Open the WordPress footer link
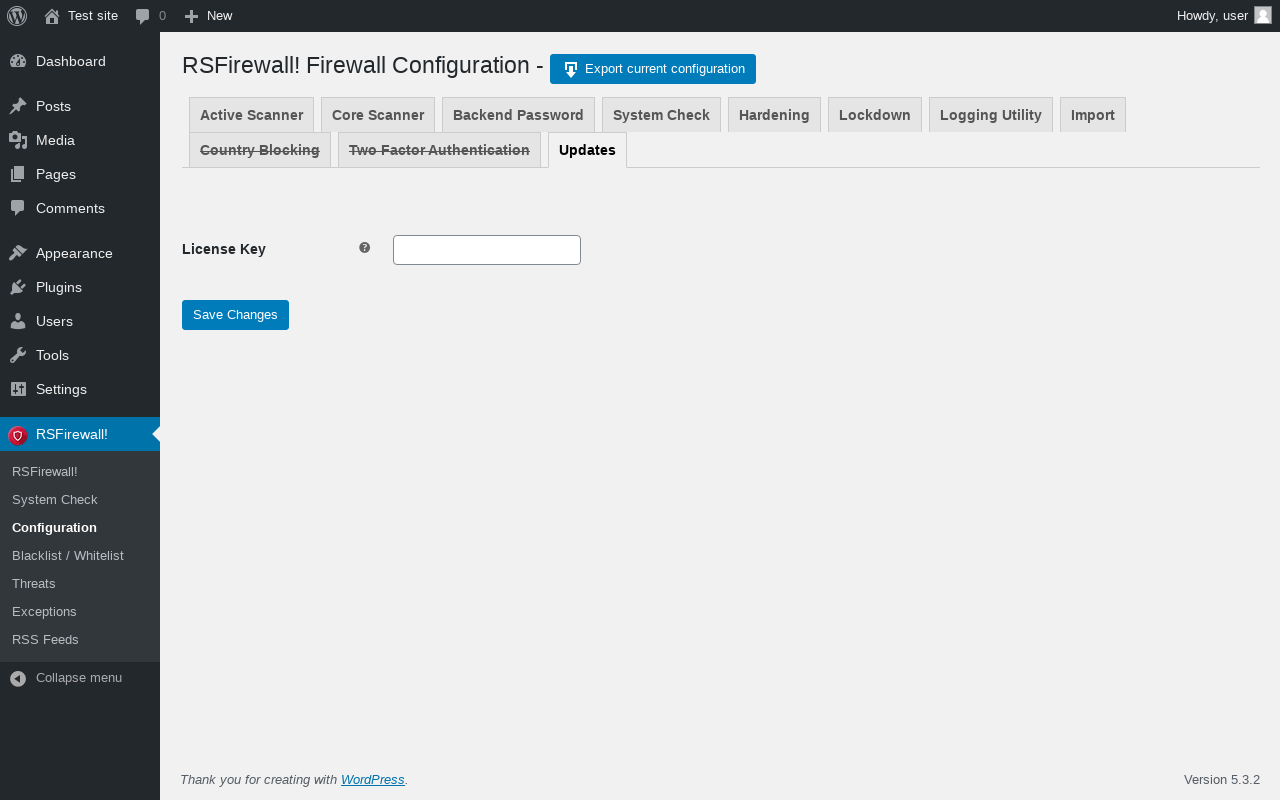Viewport: 1280px width, 800px height. click(373, 780)
